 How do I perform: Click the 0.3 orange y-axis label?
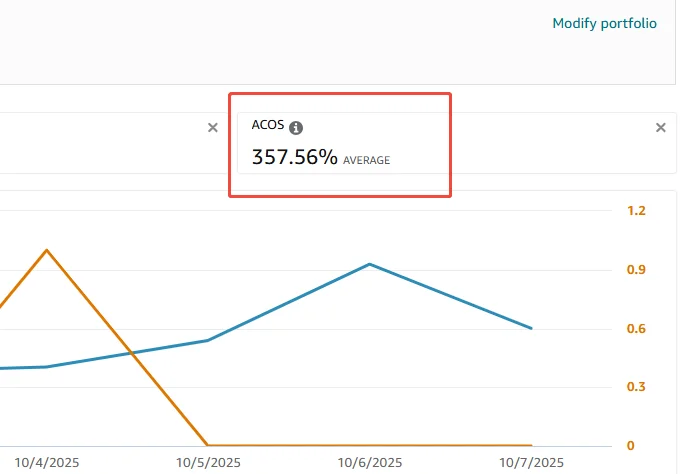(x=636, y=387)
